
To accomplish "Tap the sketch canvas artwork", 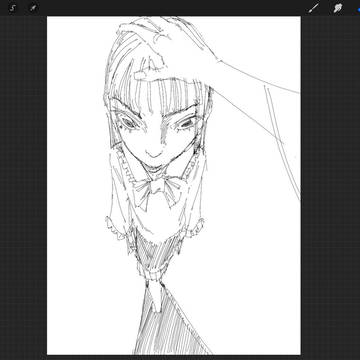I will 174,186.
